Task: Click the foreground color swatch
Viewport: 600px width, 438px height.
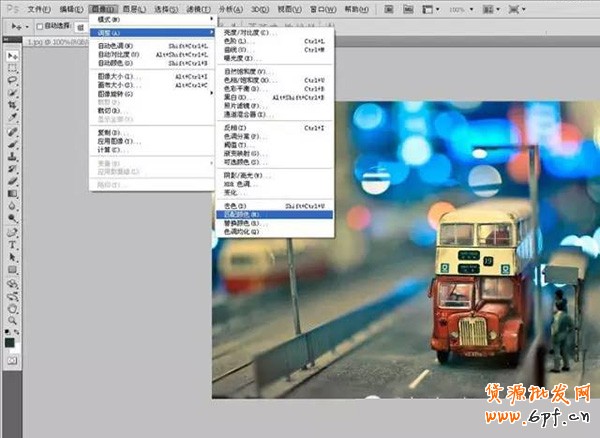Action: (10, 340)
